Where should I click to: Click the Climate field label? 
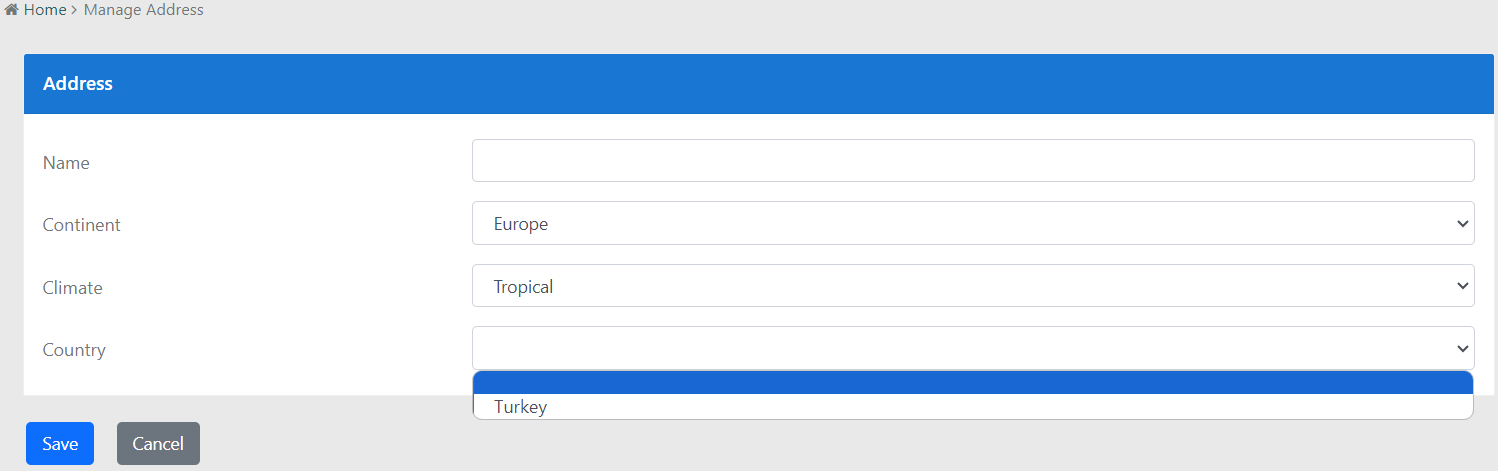point(72,288)
